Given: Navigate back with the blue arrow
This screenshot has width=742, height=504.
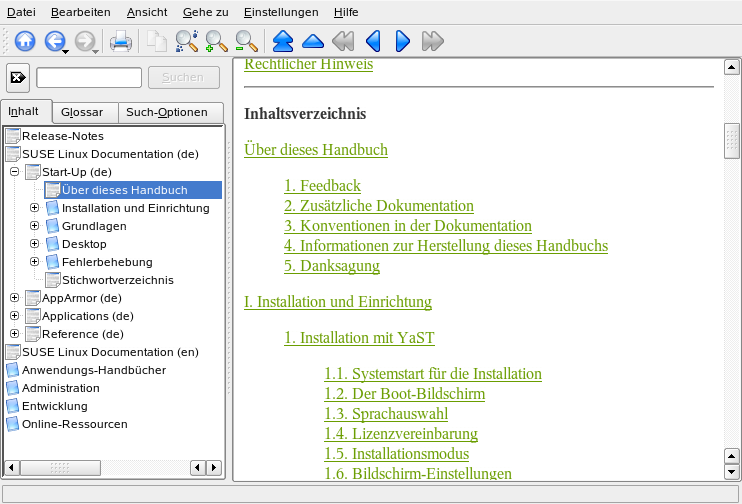Looking at the screenshot, I should (54, 41).
